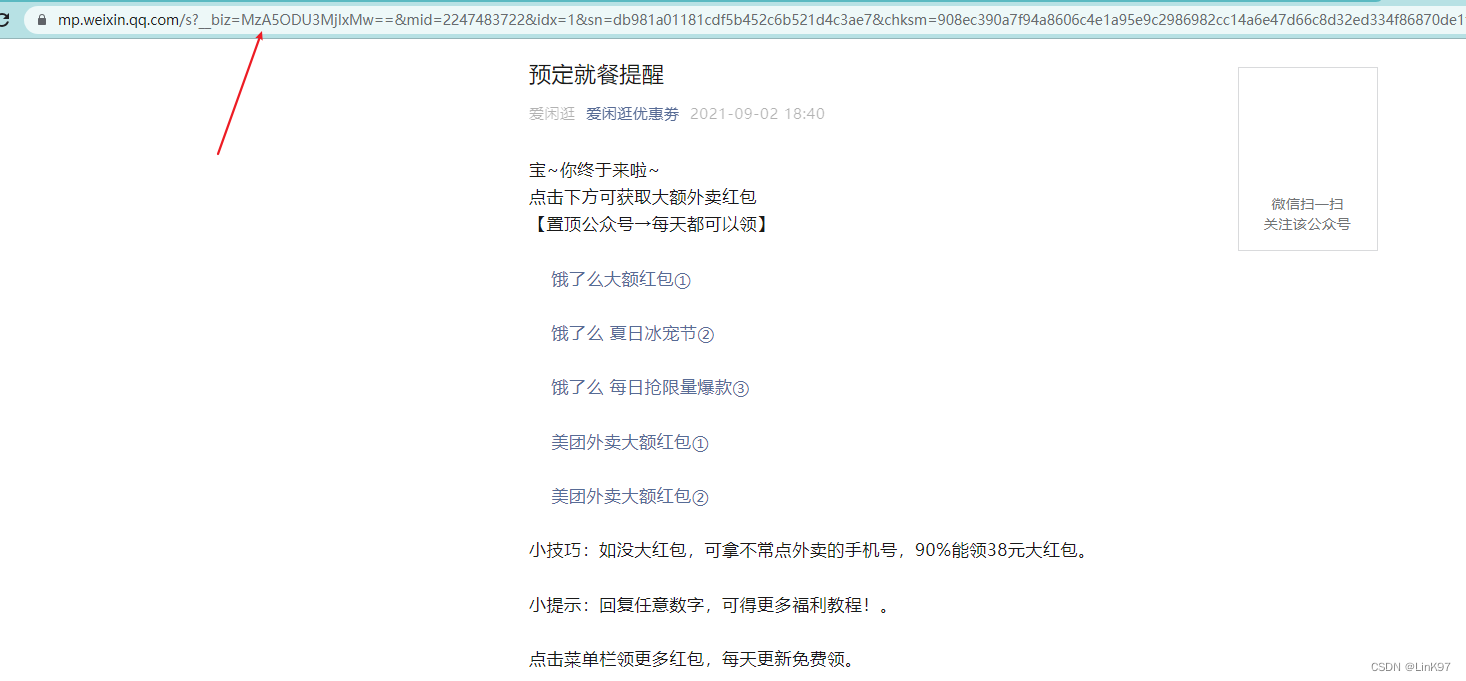Open the 饿了么 夏日冰宠节② link
The image size is (1466, 681).
click(x=630, y=334)
